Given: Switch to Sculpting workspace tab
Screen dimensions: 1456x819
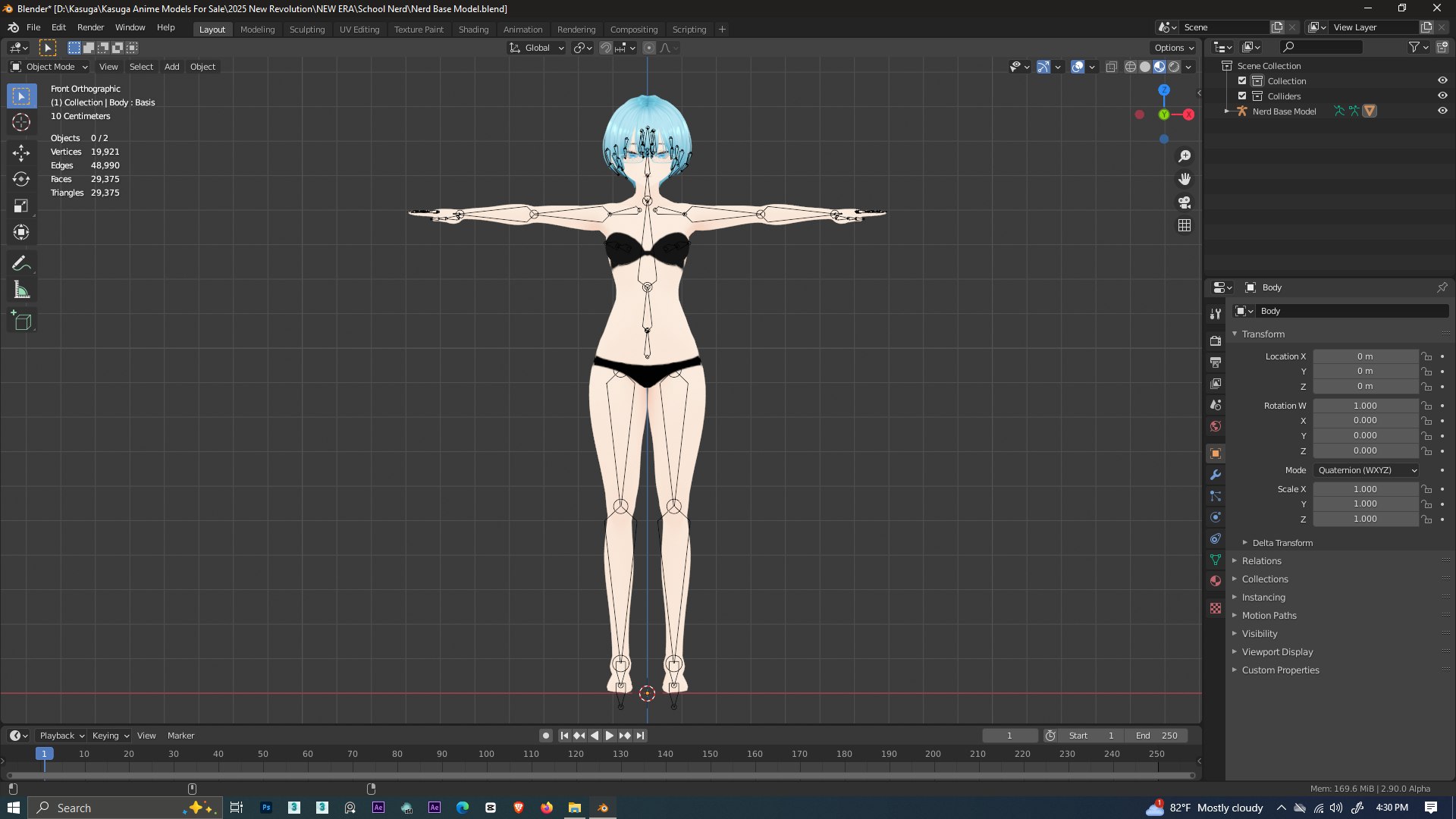Looking at the screenshot, I should [x=307, y=30].
